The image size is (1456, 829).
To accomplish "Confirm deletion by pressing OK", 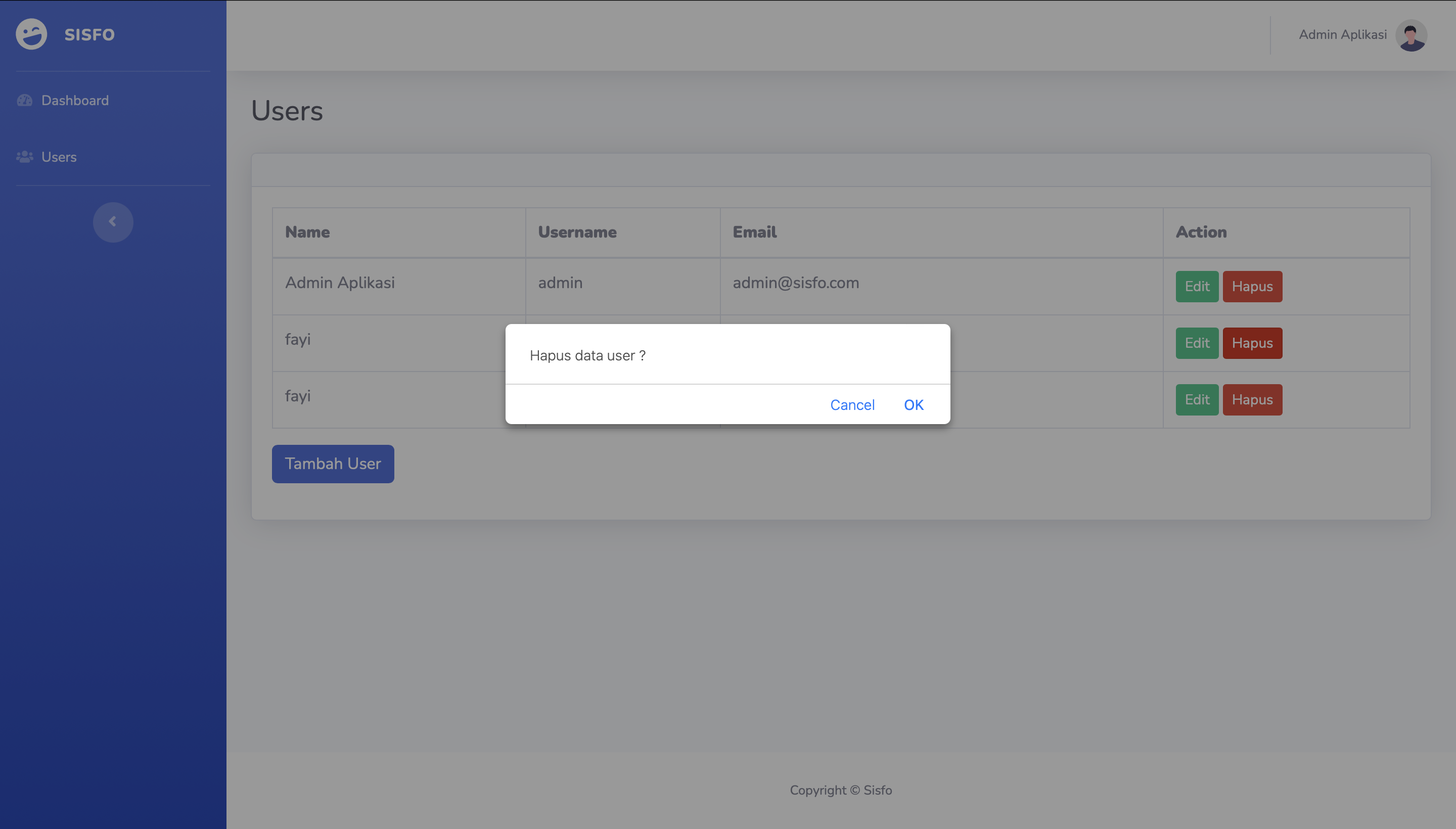I will click(x=914, y=405).
